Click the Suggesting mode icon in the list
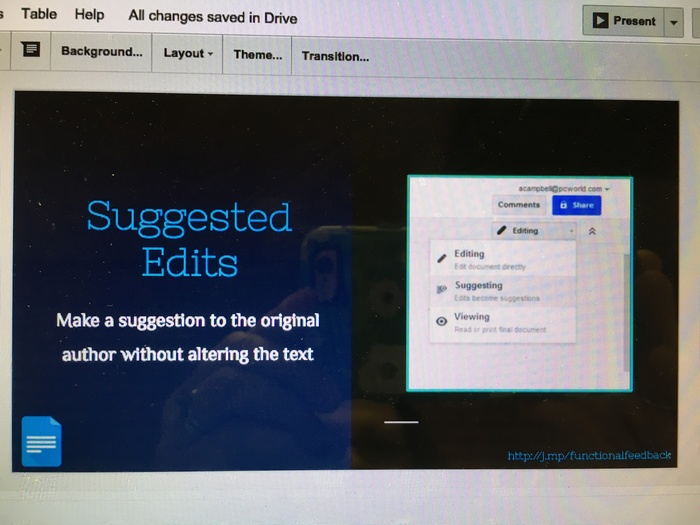Viewport: 700px width, 525px height. click(x=441, y=290)
